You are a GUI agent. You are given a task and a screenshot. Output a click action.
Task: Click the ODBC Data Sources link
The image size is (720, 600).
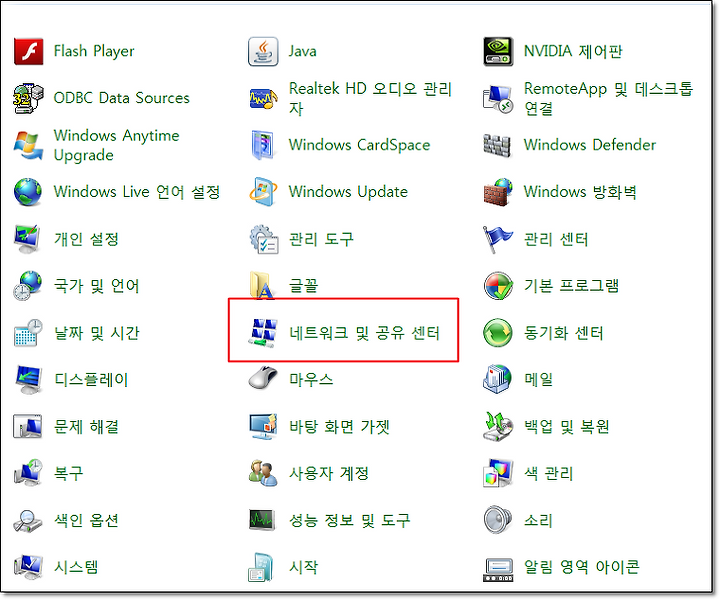[122, 98]
